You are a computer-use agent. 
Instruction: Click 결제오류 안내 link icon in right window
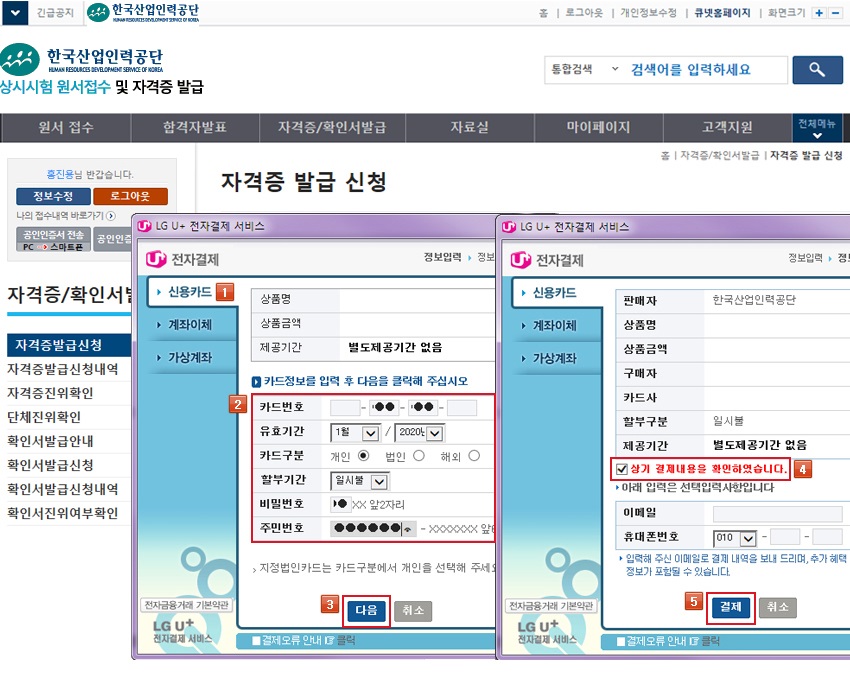pos(694,641)
